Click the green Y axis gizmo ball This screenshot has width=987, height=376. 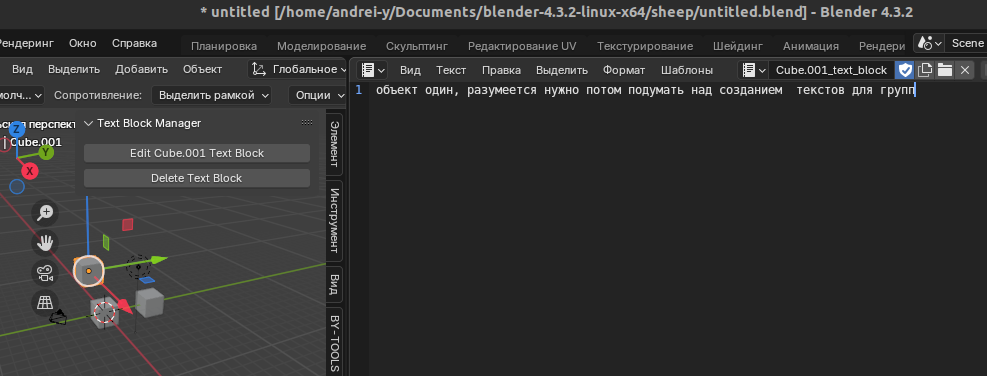point(46,152)
